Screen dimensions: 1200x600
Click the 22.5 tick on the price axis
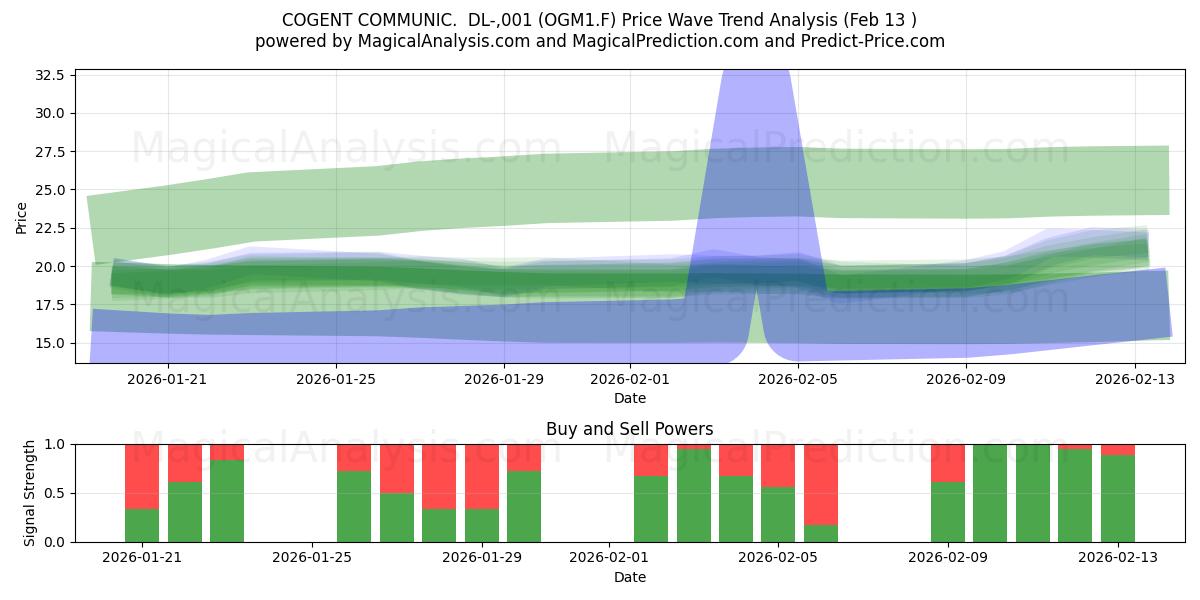click(49, 228)
